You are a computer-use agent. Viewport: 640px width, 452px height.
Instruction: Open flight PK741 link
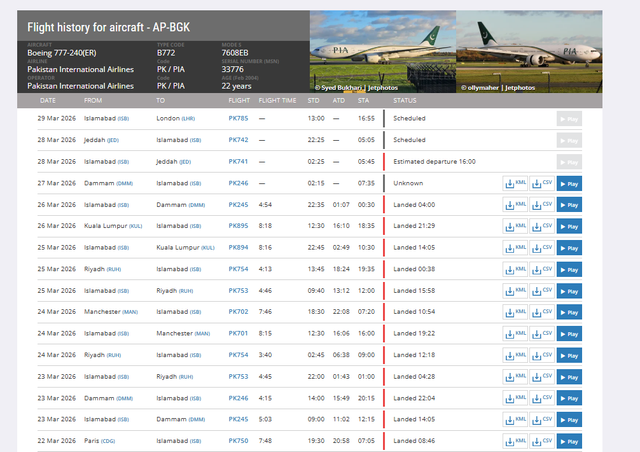coord(238,162)
